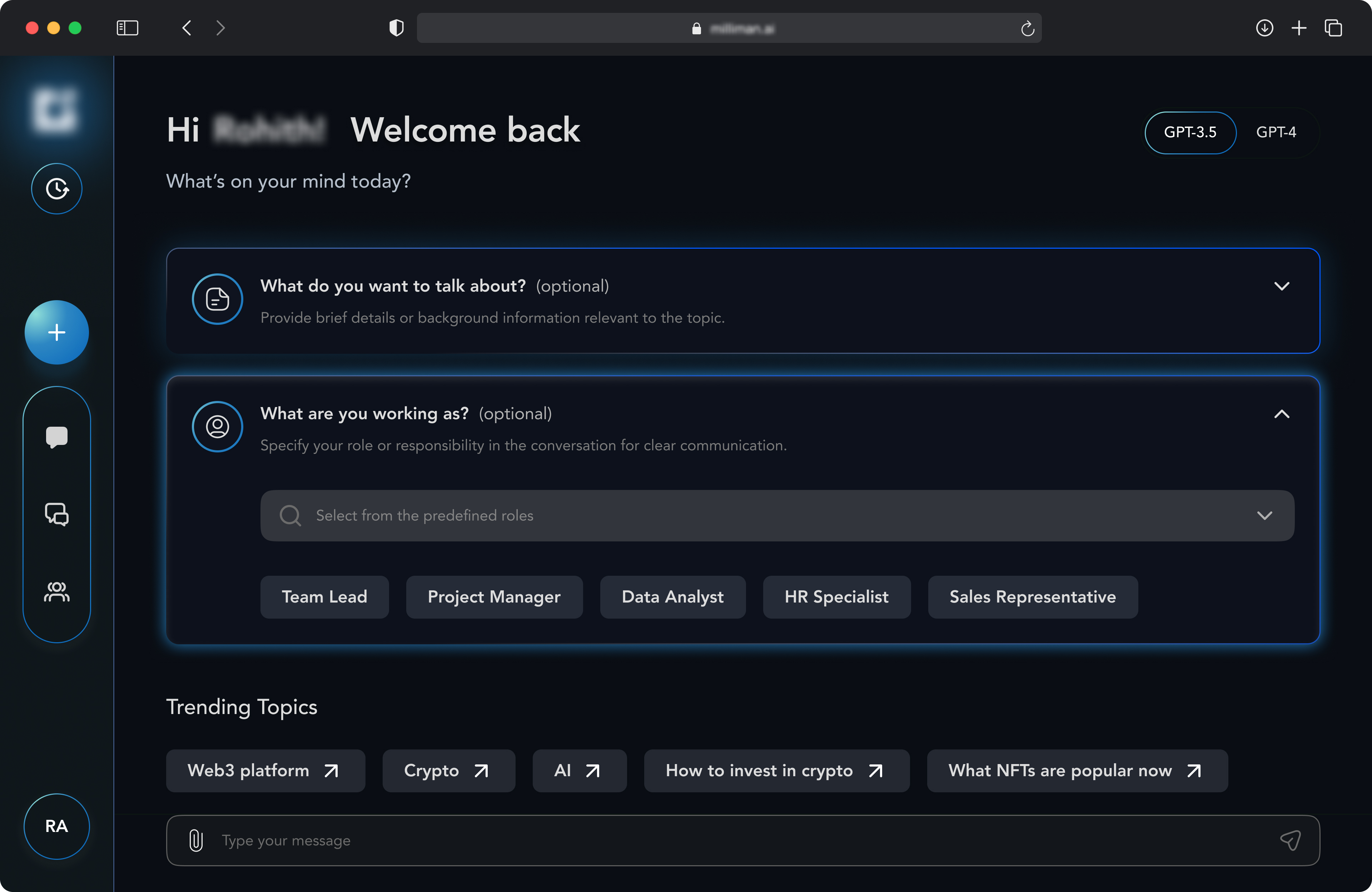Collapse the 'What are you working as' section

[1281, 414]
